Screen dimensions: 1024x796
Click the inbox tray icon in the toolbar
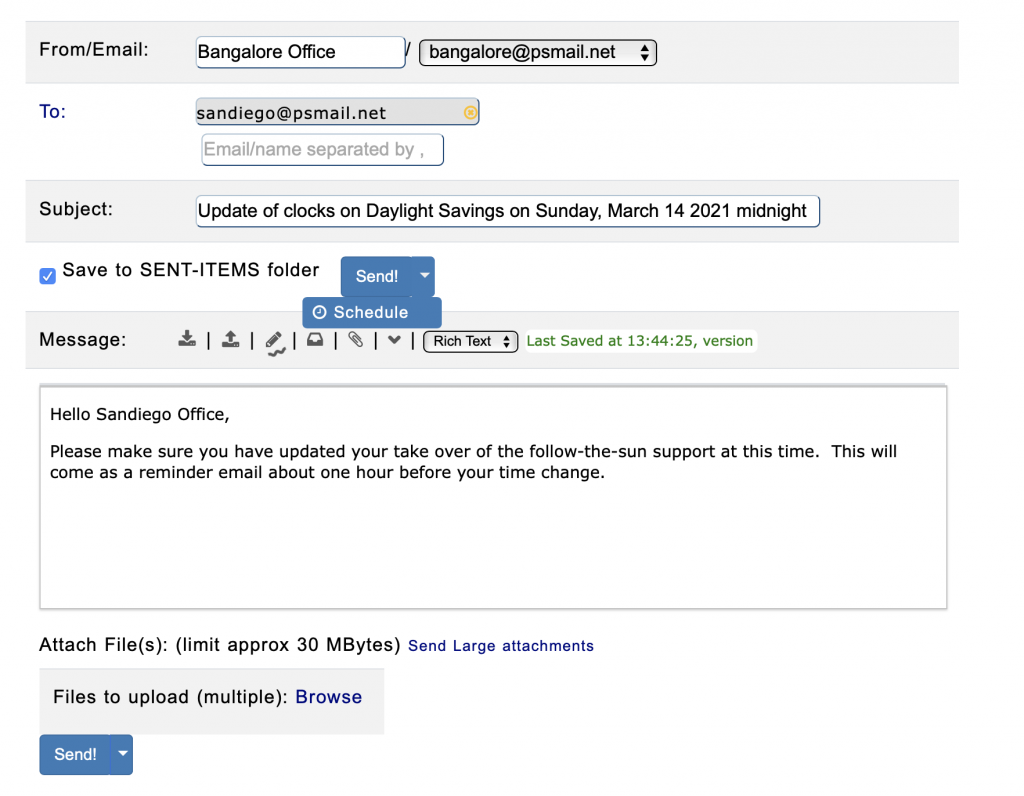[x=315, y=340]
